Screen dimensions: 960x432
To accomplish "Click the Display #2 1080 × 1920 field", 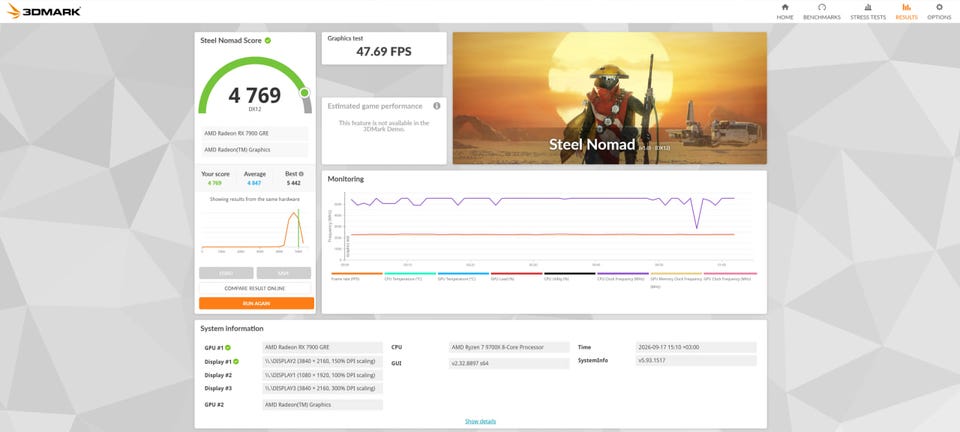I will tap(322, 375).
